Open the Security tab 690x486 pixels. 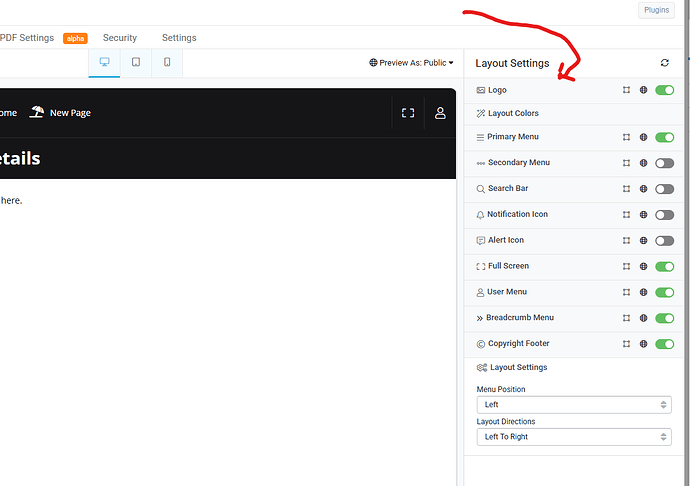click(120, 38)
